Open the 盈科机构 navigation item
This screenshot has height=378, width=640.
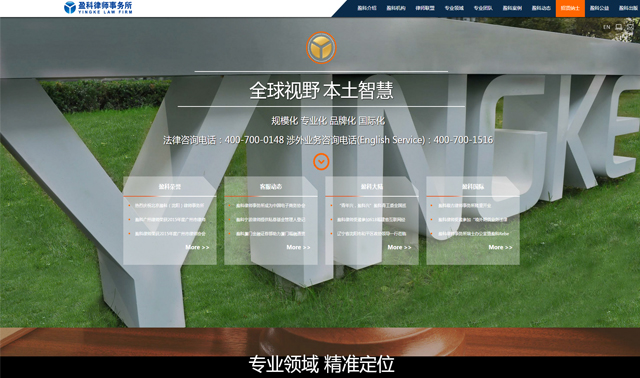pyautogui.click(x=396, y=8)
